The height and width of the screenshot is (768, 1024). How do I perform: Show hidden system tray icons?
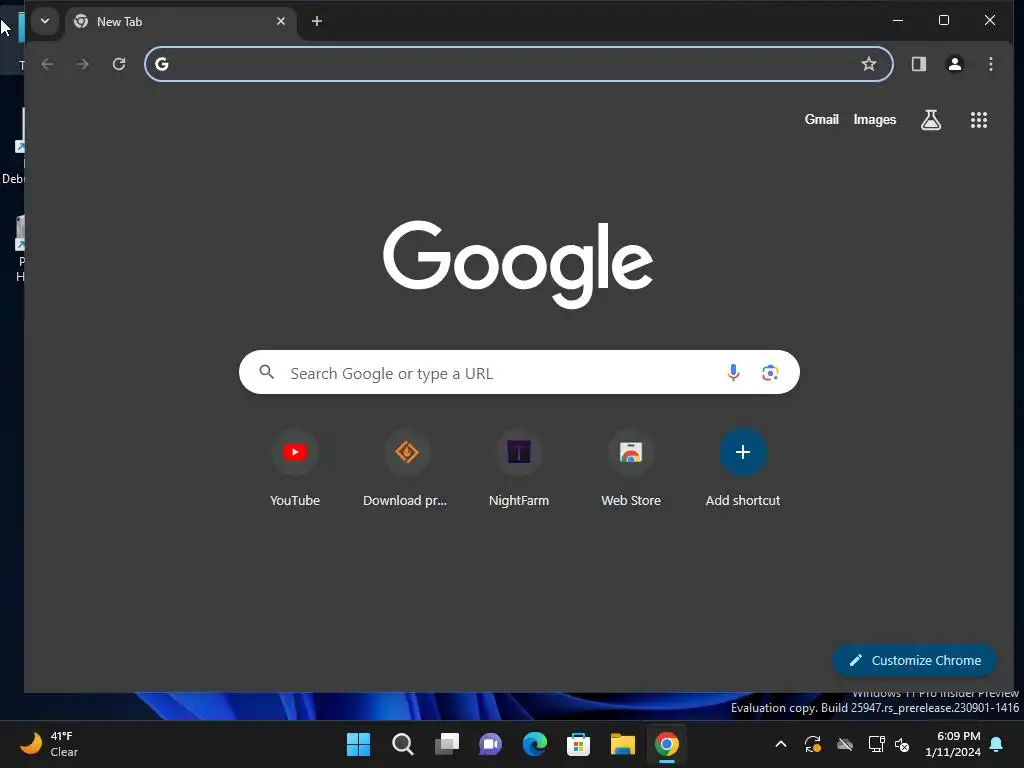point(780,744)
